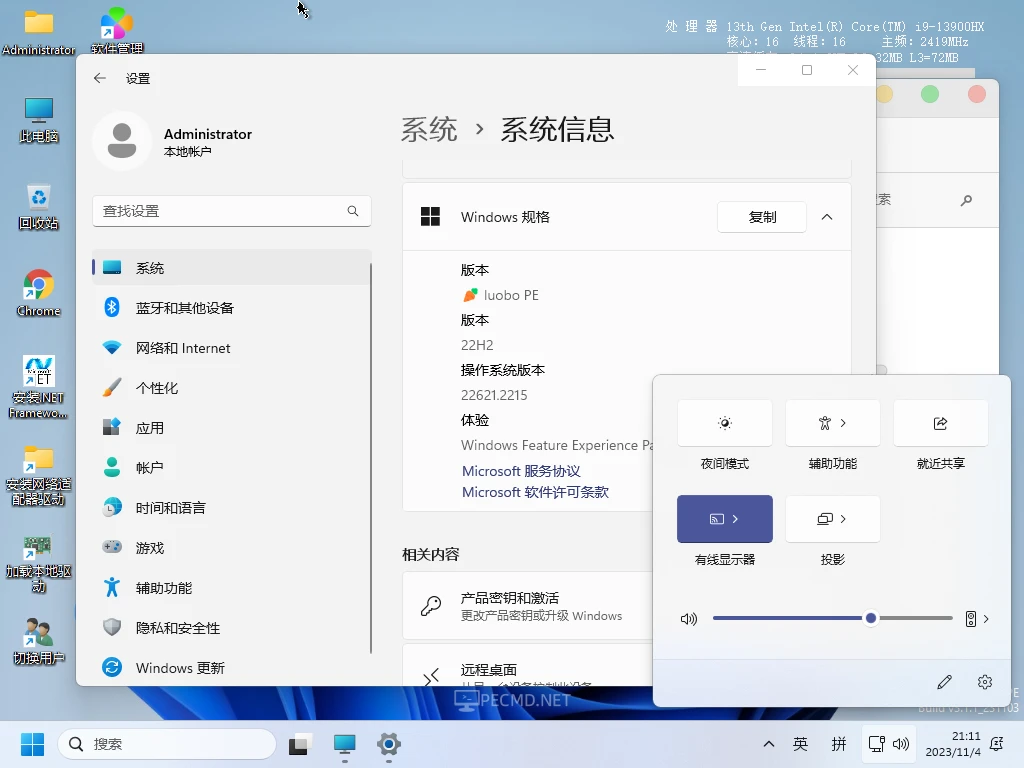
Task: Open 安装网络适配器驱动 shortcut
Action: coord(39,475)
